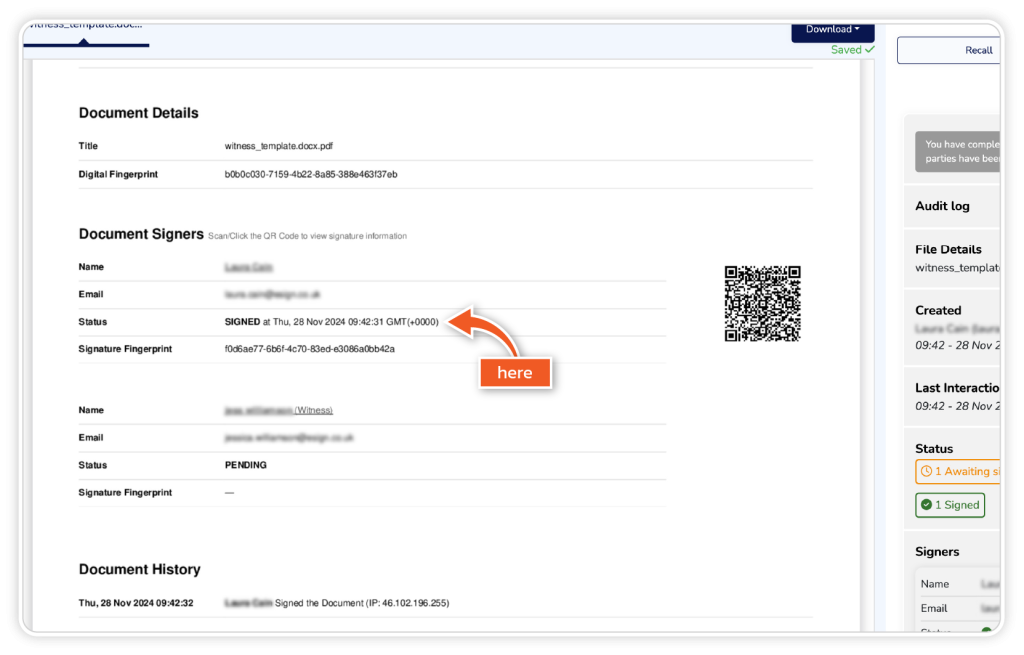Click the first signer's blurred name link
Image resolution: width=1024 pixels, height=655 pixels.
[249, 267]
